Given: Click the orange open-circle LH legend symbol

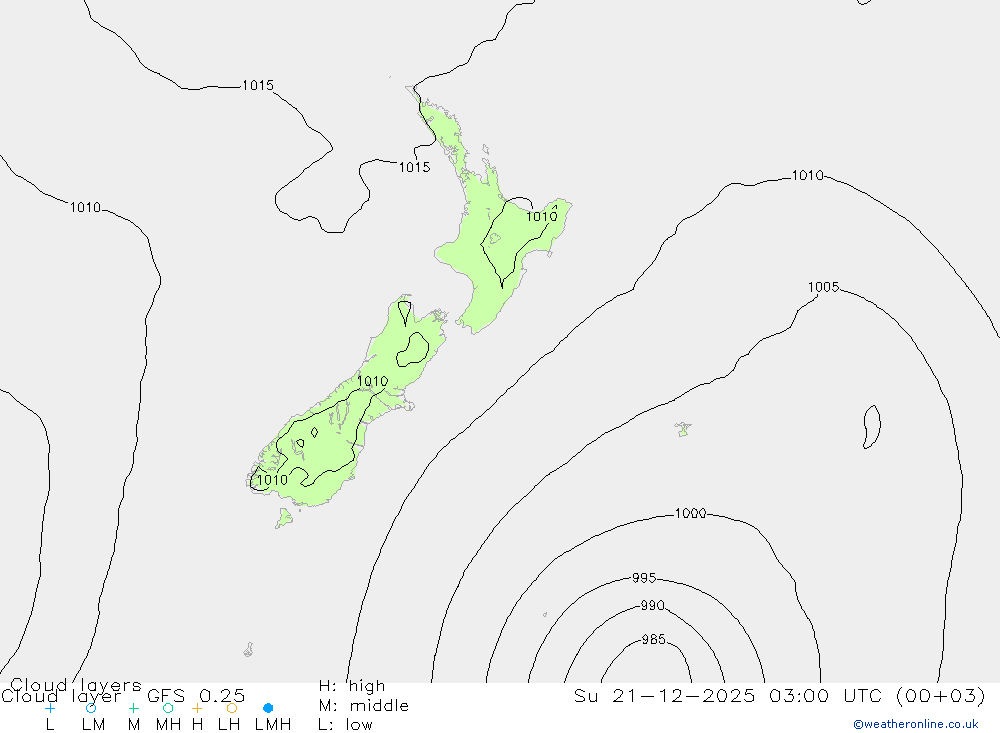Looking at the screenshot, I should [x=232, y=708].
